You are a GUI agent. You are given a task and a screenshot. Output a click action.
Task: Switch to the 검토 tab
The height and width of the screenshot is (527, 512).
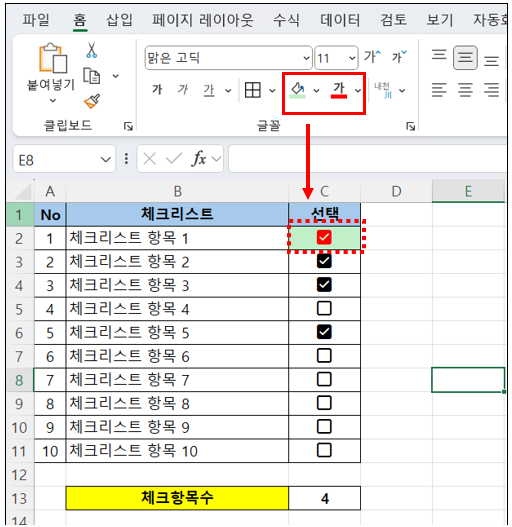pyautogui.click(x=393, y=20)
